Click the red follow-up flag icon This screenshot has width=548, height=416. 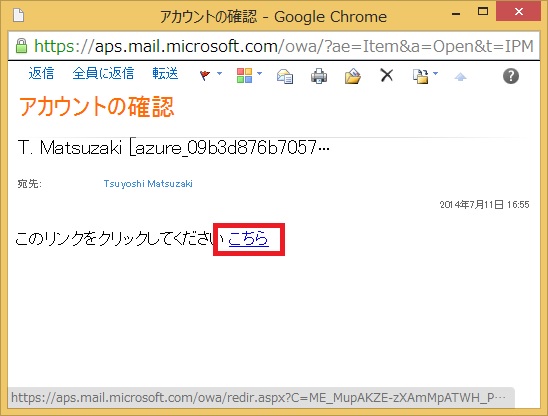pyautogui.click(x=205, y=75)
